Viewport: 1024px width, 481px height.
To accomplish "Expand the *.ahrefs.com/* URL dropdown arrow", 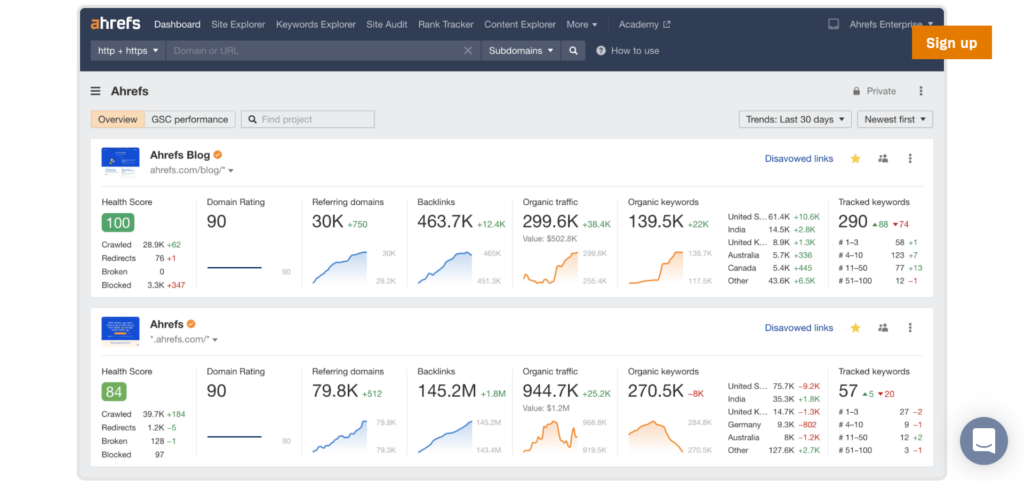I will 215,340.
